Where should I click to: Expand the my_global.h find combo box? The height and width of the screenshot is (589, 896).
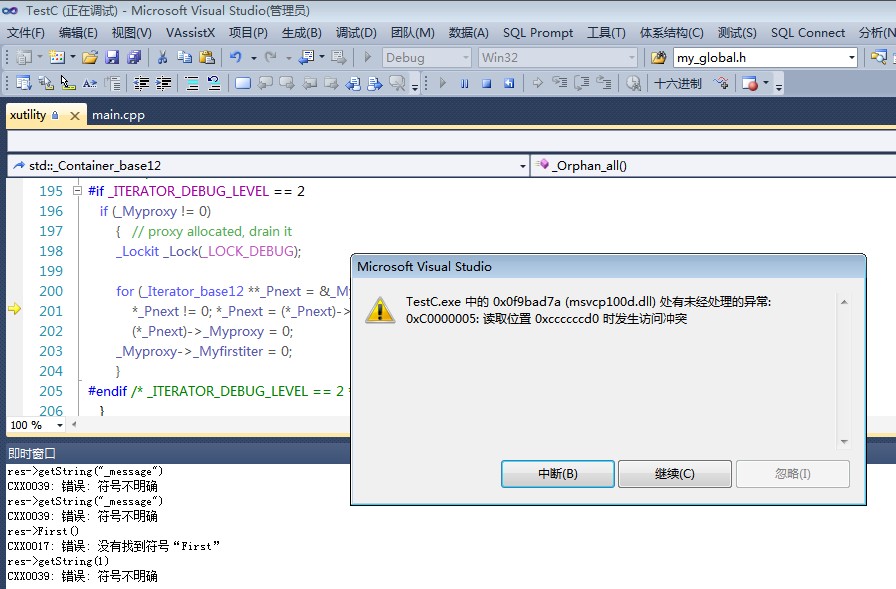(x=851, y=57)
